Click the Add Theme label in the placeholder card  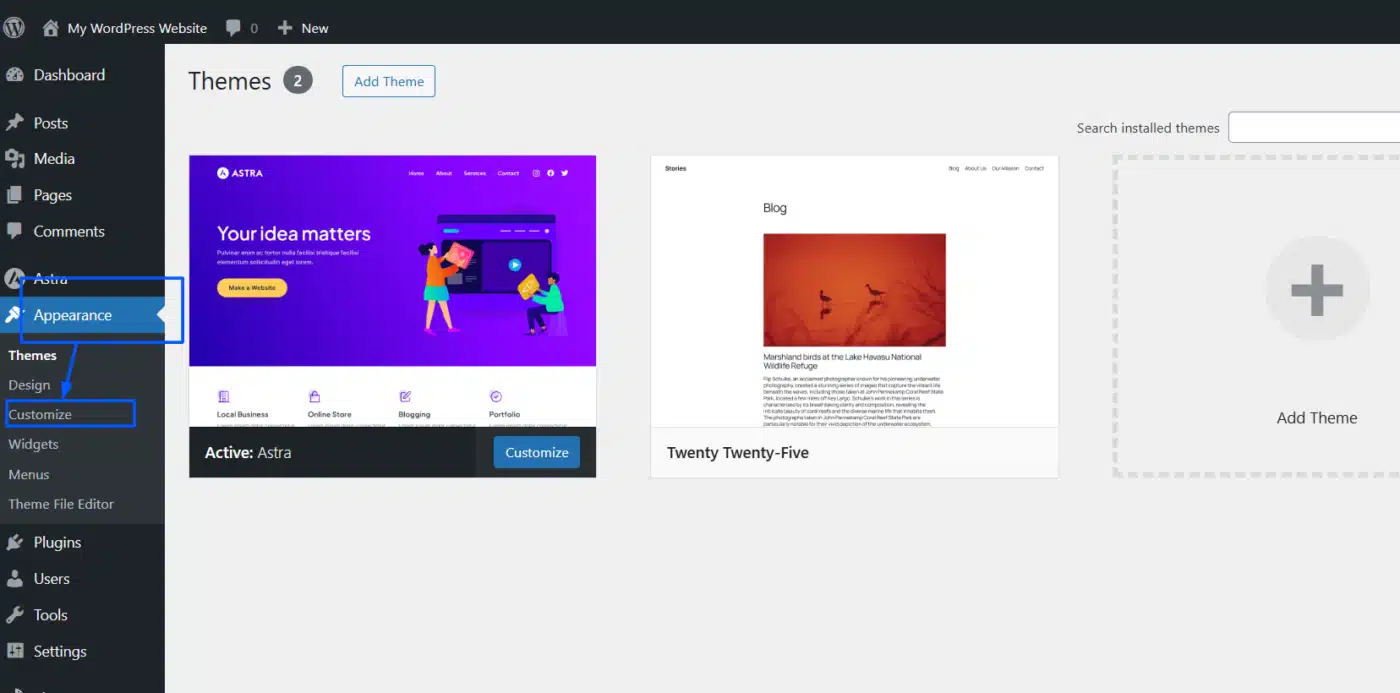(1317, 418)
